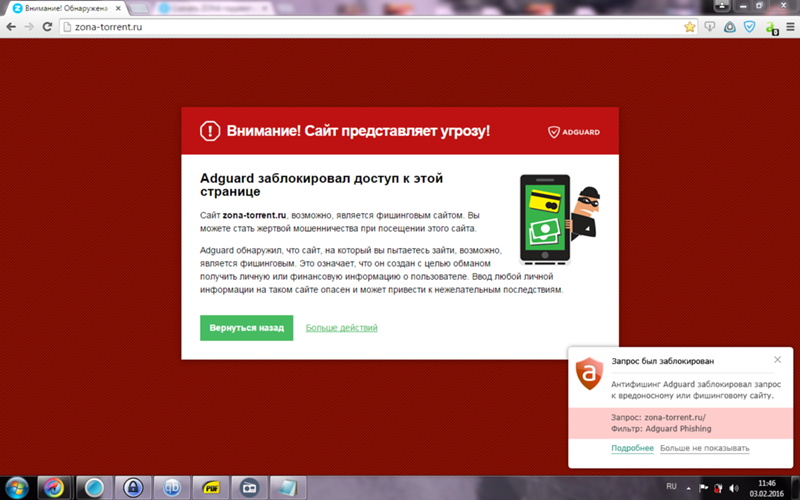Open the blue circle Zona taskbar icon
The image size is (800, 500).
pyautogui.click(x=94, y=488)
